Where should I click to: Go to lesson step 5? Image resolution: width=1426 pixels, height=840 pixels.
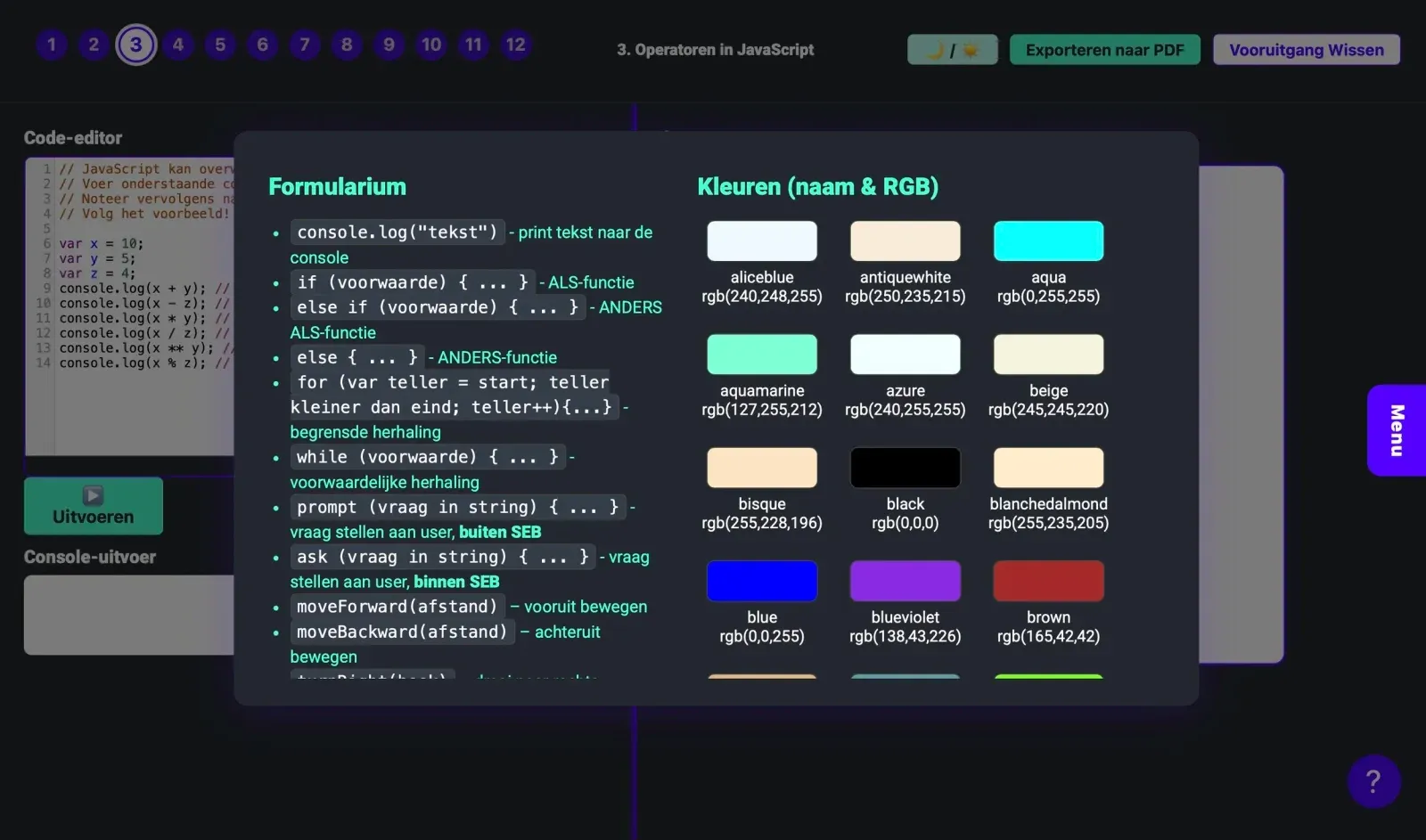(220, 45)
